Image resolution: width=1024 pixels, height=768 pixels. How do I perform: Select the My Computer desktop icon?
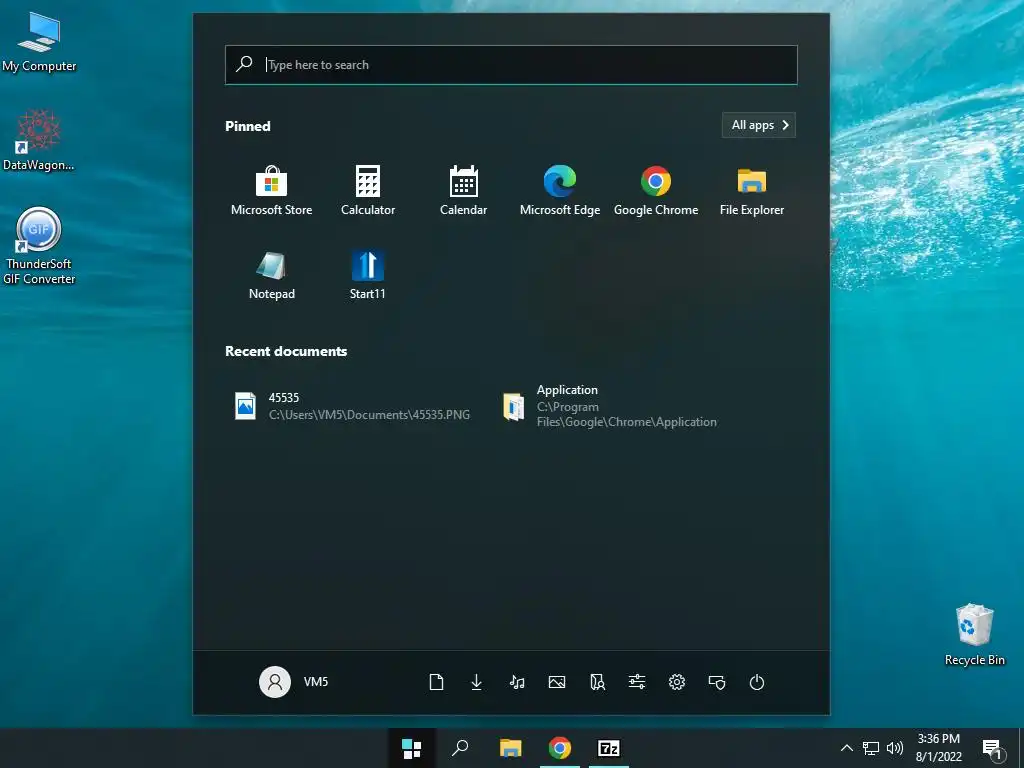[39, 42]
